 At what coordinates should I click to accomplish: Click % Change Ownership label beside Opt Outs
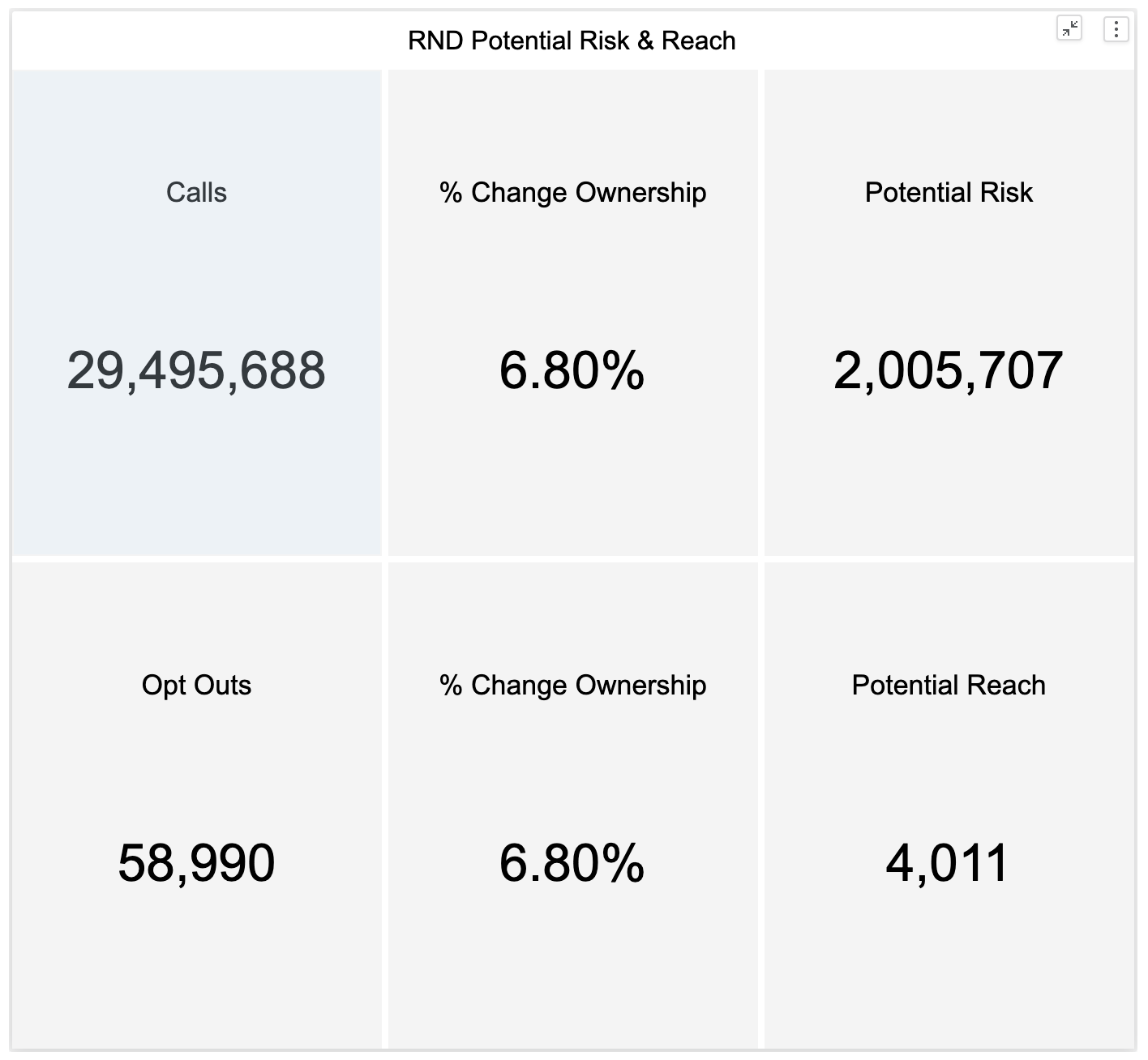pos(572,685)
